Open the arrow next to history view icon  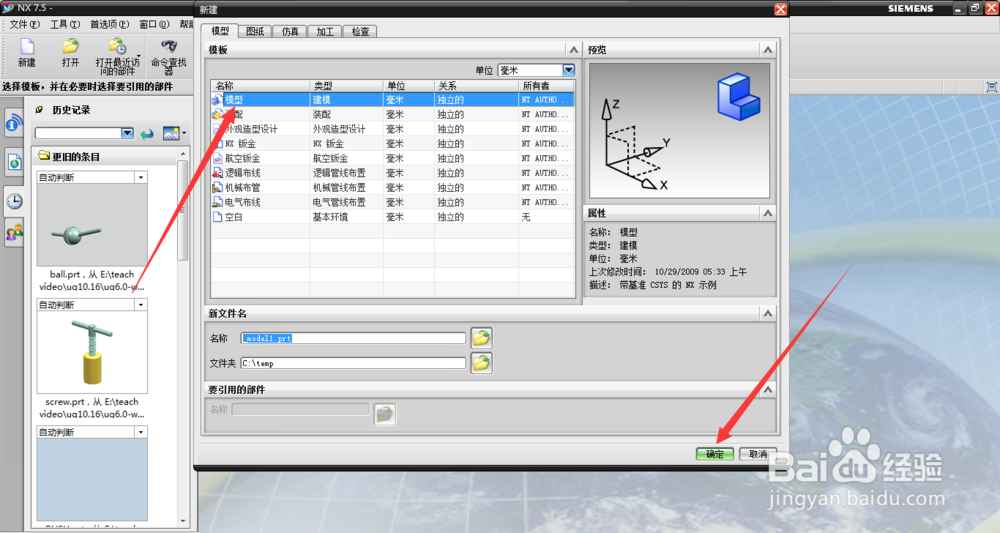(184, 133)
